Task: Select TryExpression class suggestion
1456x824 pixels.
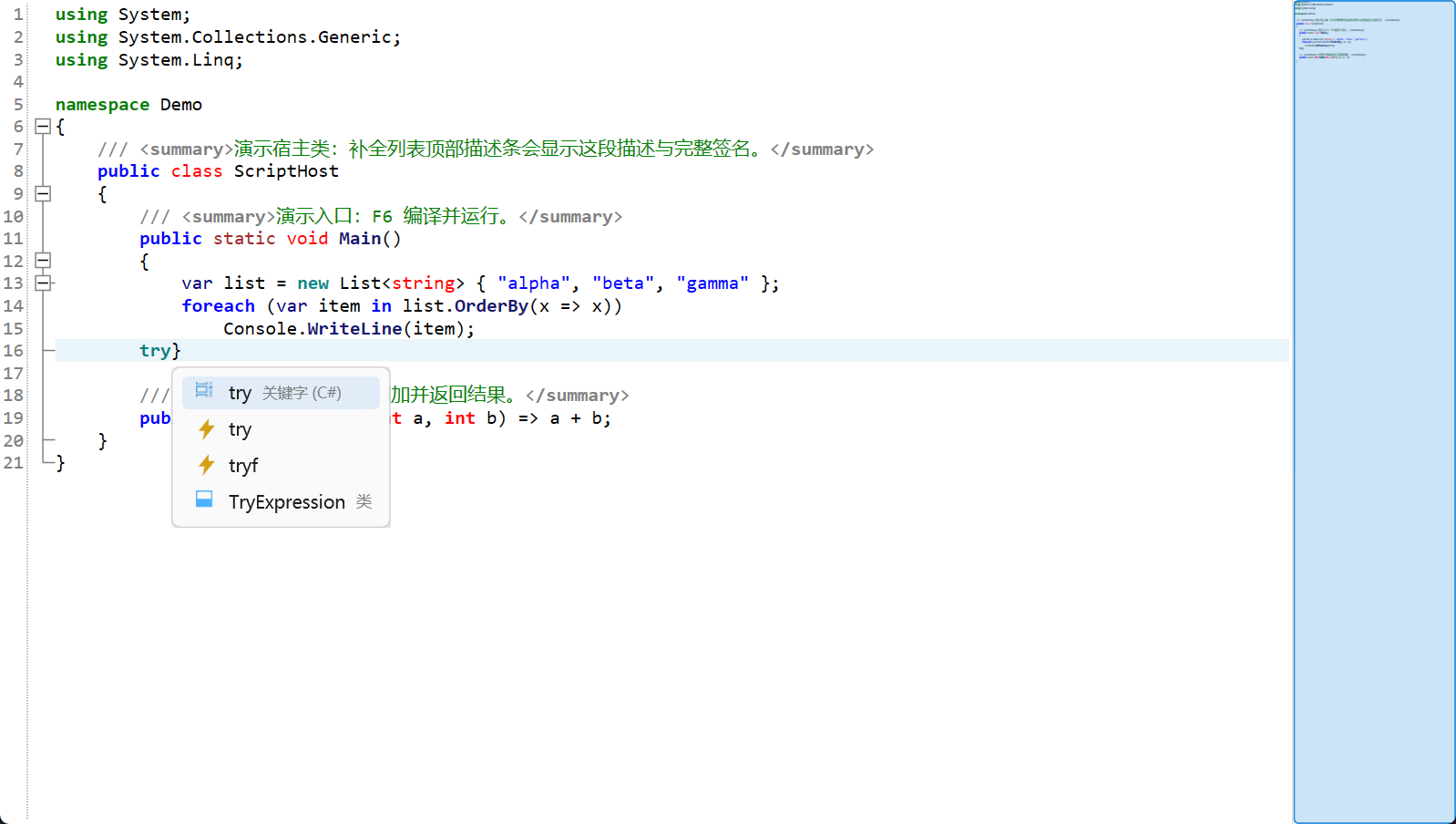Action: coord(281,502)
